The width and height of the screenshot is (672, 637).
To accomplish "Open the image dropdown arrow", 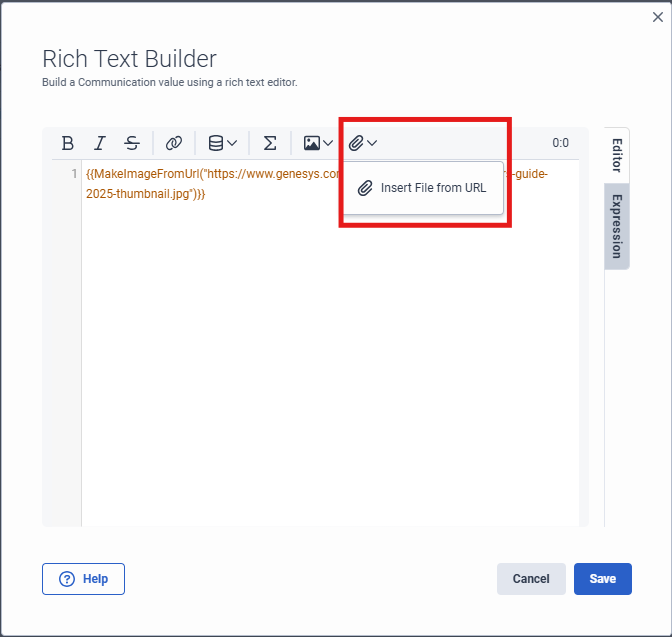I will pos(328,143).
